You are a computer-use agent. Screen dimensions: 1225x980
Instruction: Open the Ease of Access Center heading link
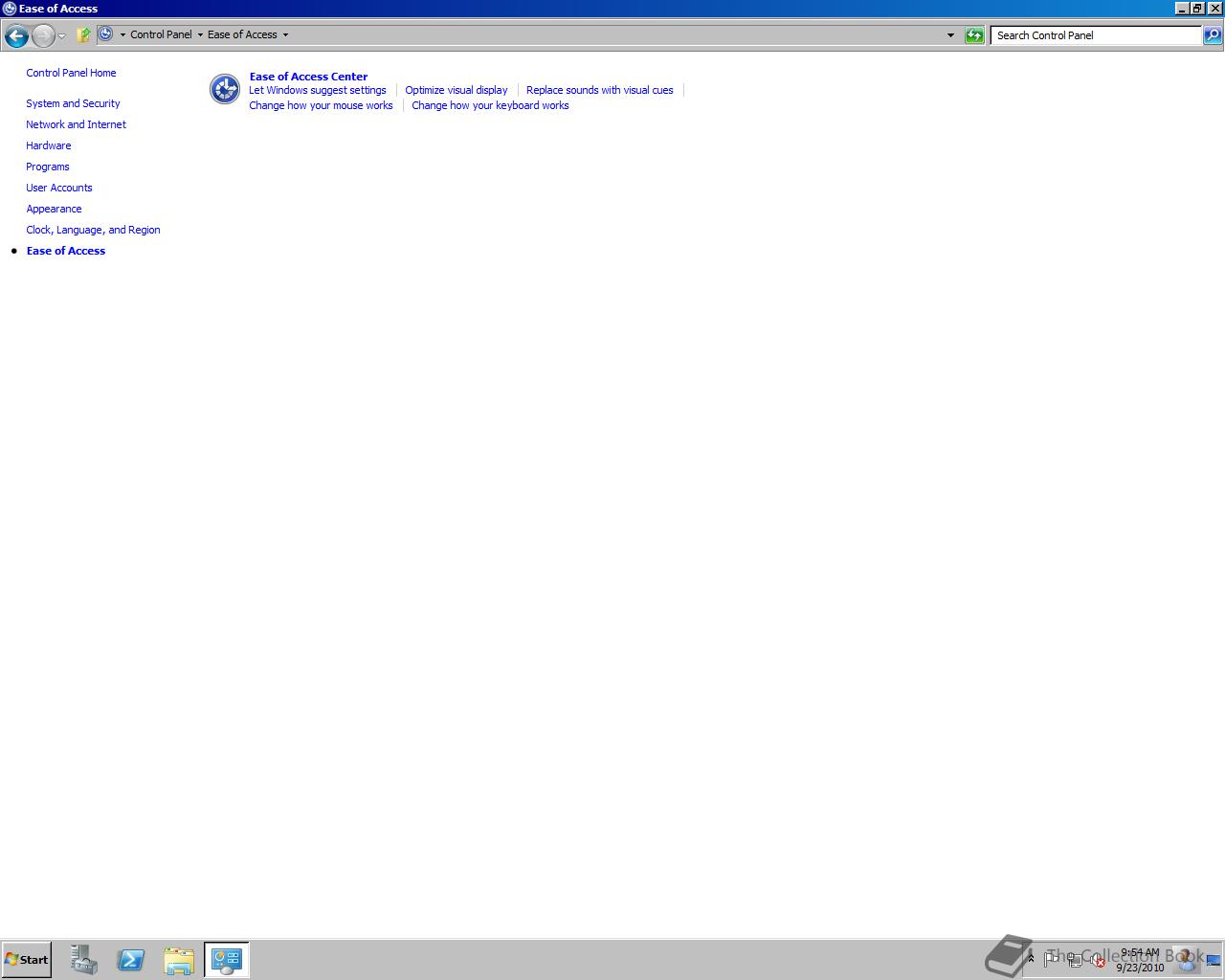(308, 77)
